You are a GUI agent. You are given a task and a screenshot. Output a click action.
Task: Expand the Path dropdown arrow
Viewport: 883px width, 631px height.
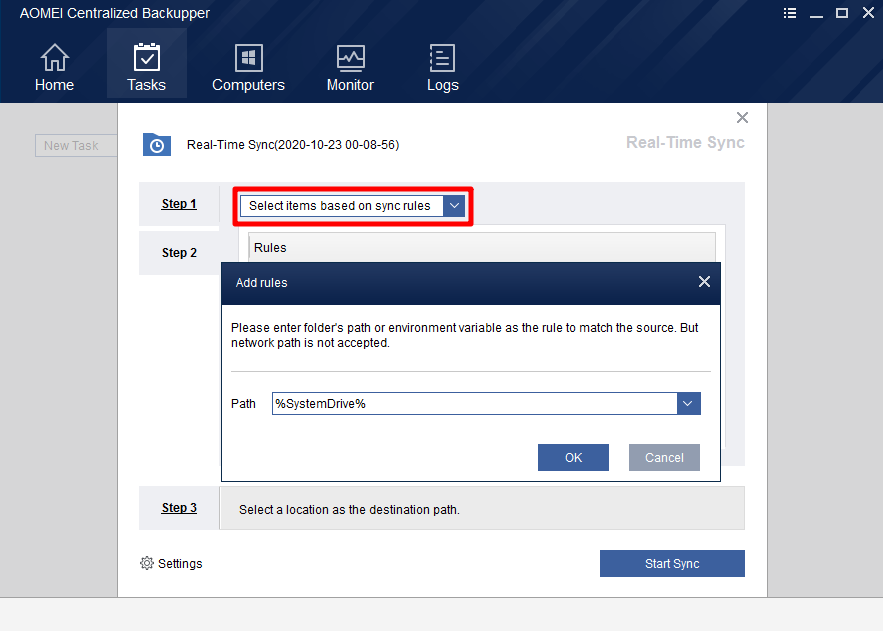688,404
